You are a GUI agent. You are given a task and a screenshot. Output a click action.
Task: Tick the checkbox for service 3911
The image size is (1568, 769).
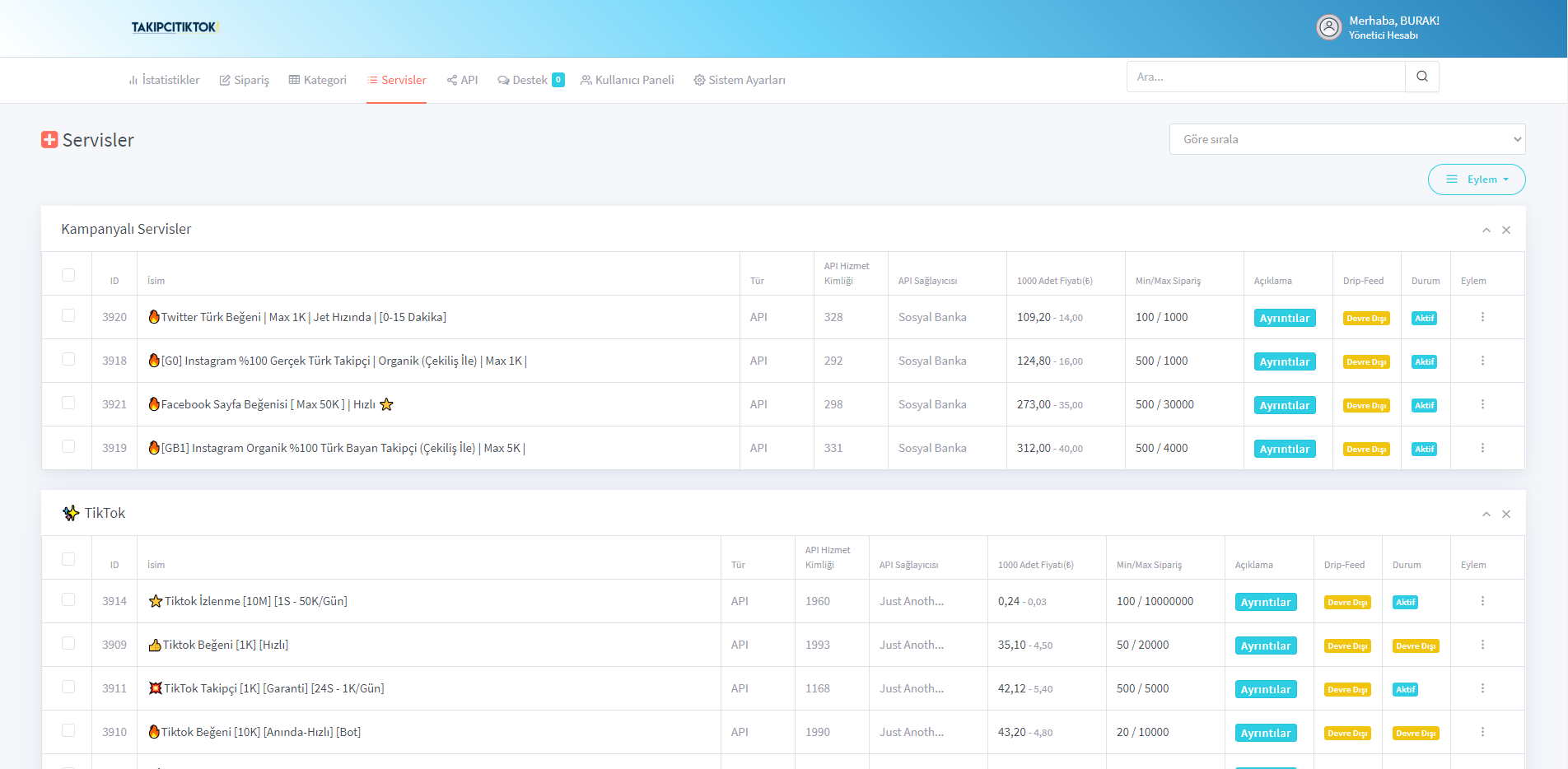[68, 687]
